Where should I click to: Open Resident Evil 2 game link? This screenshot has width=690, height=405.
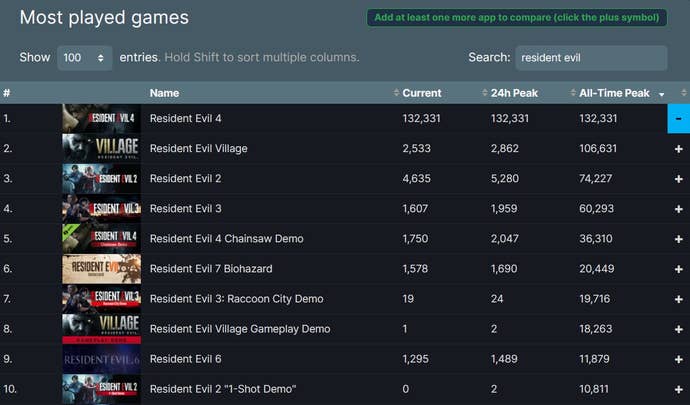(185, 178)
